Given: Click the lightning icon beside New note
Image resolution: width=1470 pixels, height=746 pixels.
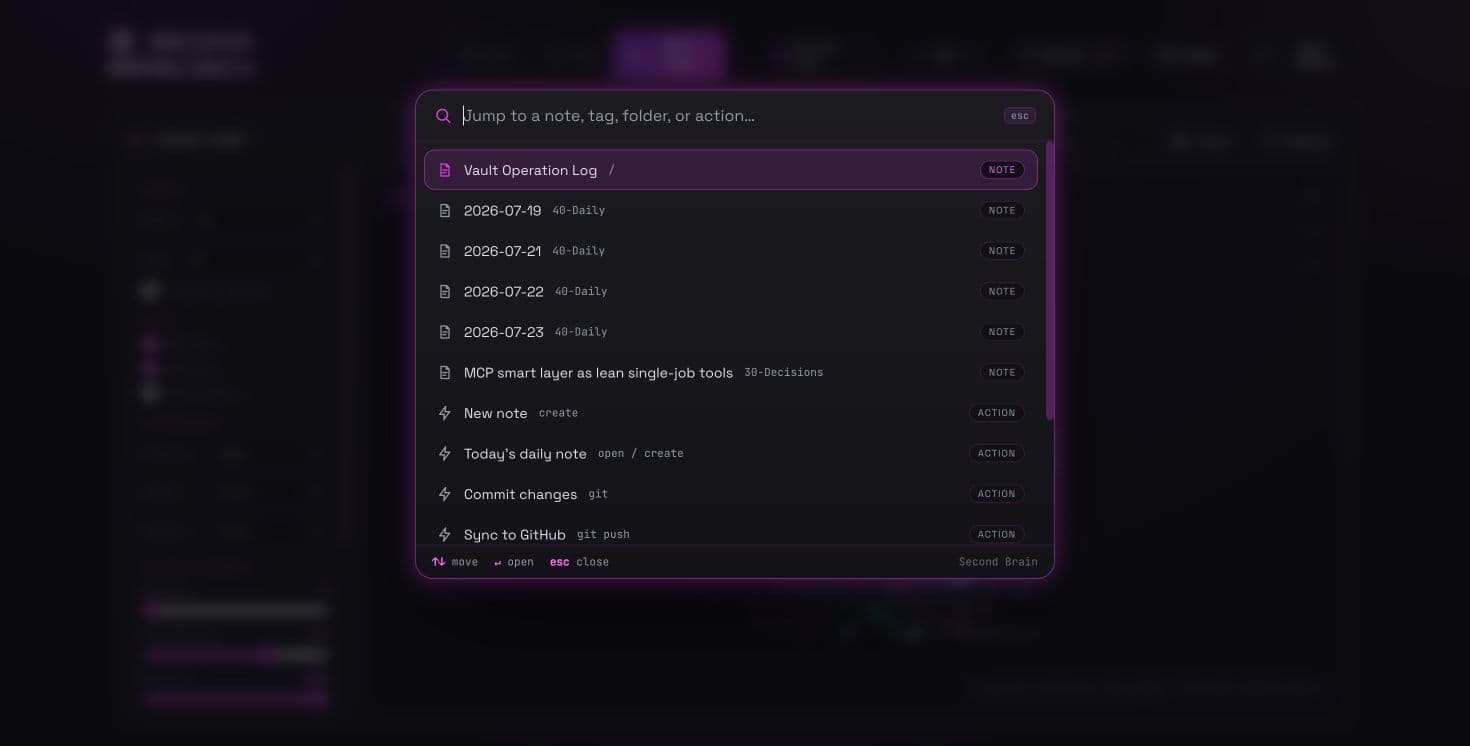Looking at the screenshot, I should (445, 413).
